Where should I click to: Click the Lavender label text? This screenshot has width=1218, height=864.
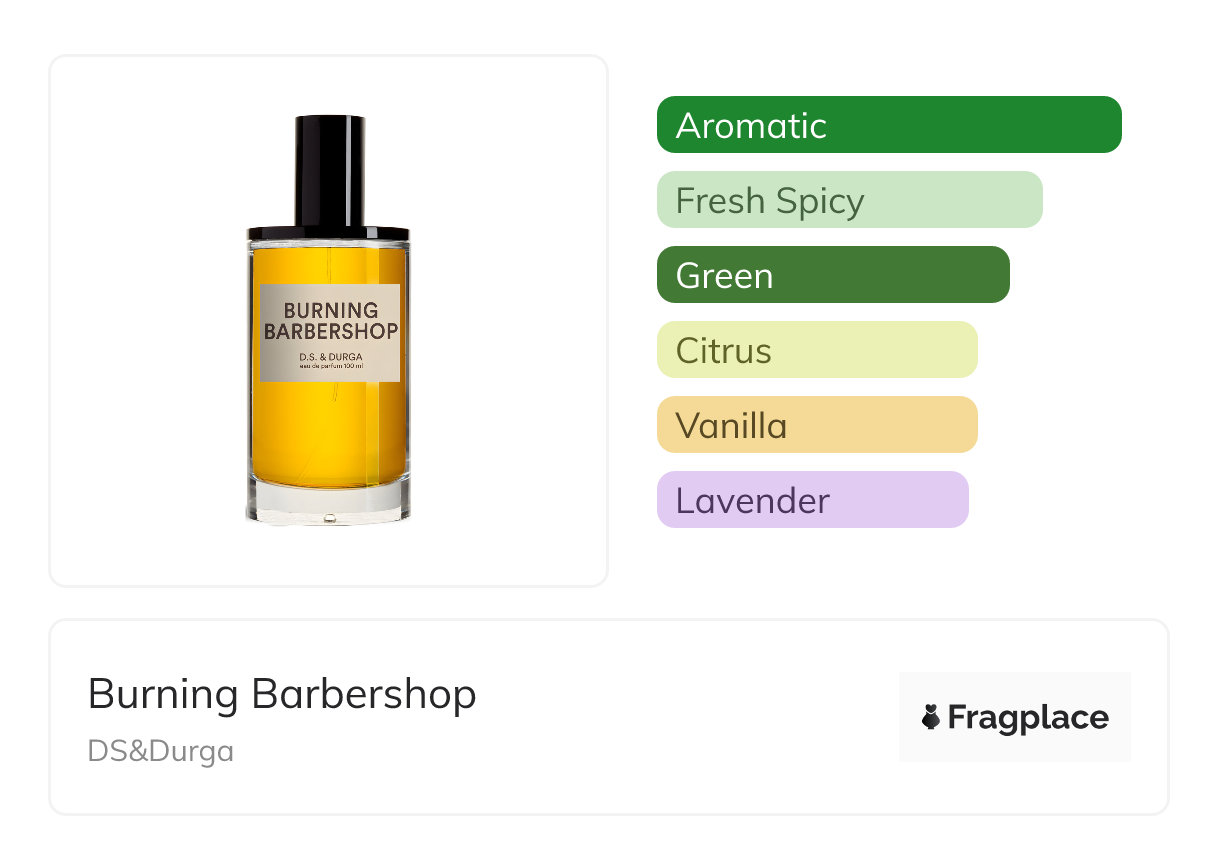tap(752, 501)
